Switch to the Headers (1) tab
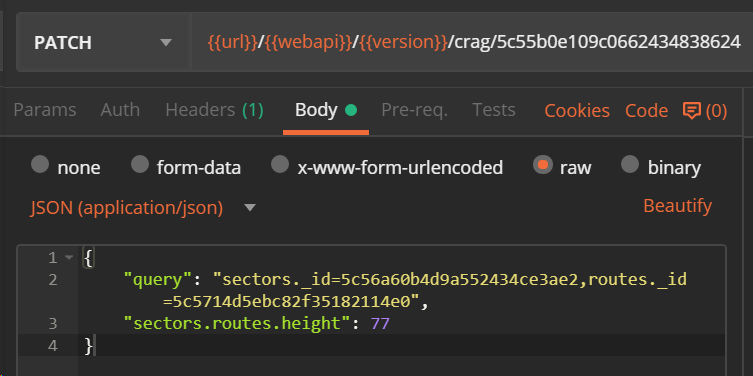Viewport: 753px width, 376px height. (214, 110)
